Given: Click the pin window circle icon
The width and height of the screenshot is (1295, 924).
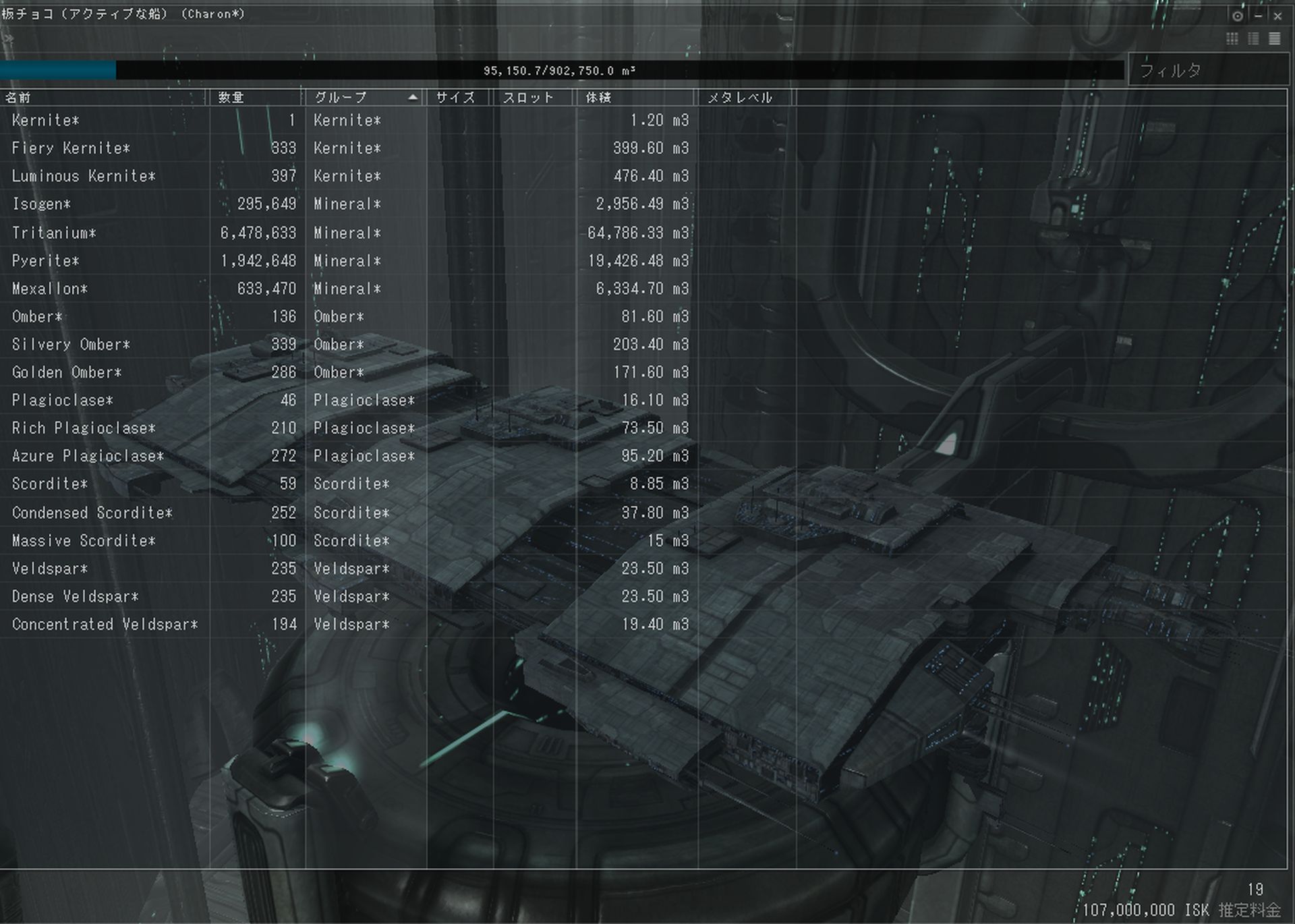Looking at the screenshot, I should [x=1238, y=16].
